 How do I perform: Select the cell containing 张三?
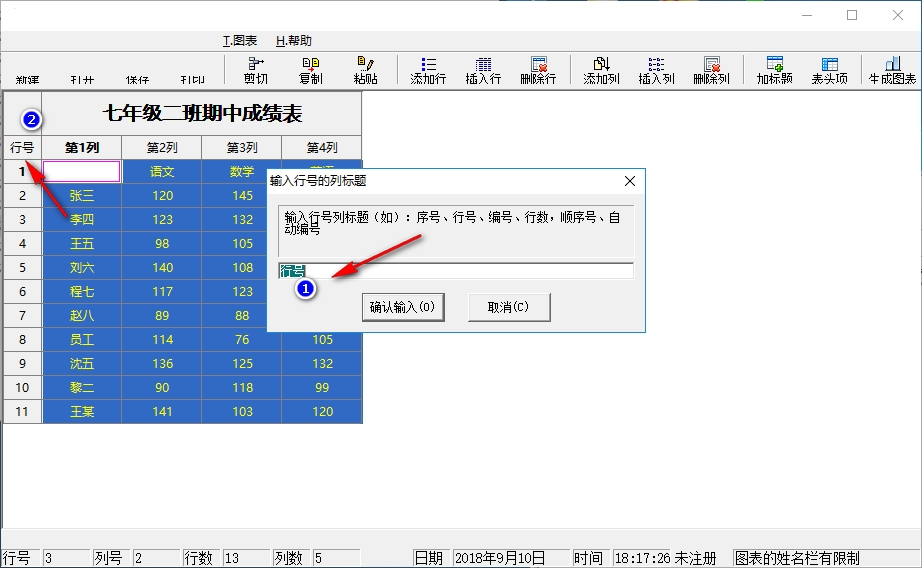pyautogui.click(x=82, y=196)
